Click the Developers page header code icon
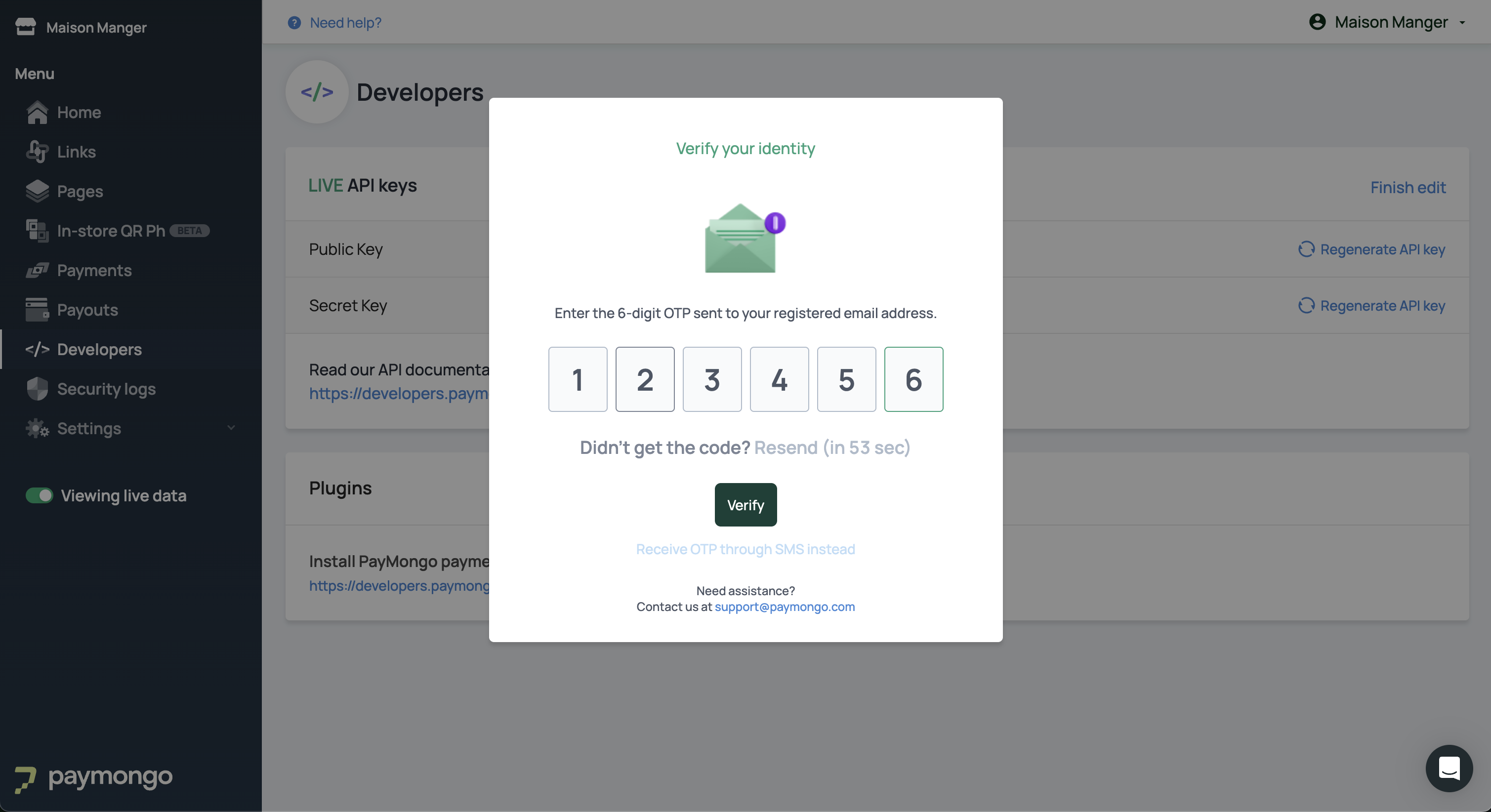The height and width of the screenshot is (812, 1491). click(317, 92)
